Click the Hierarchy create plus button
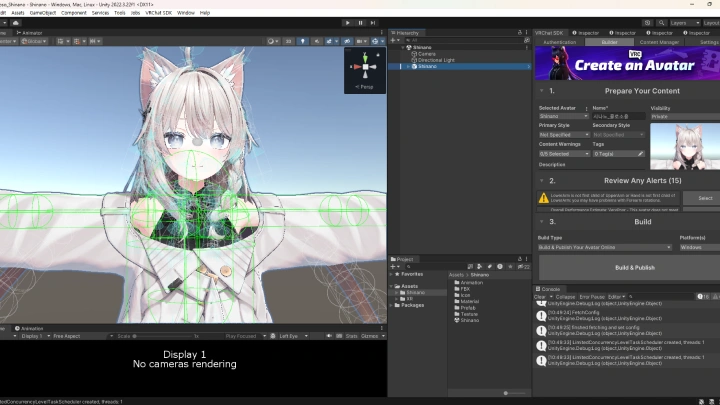Viewport: 720px width, 405px height. (394, 40)
